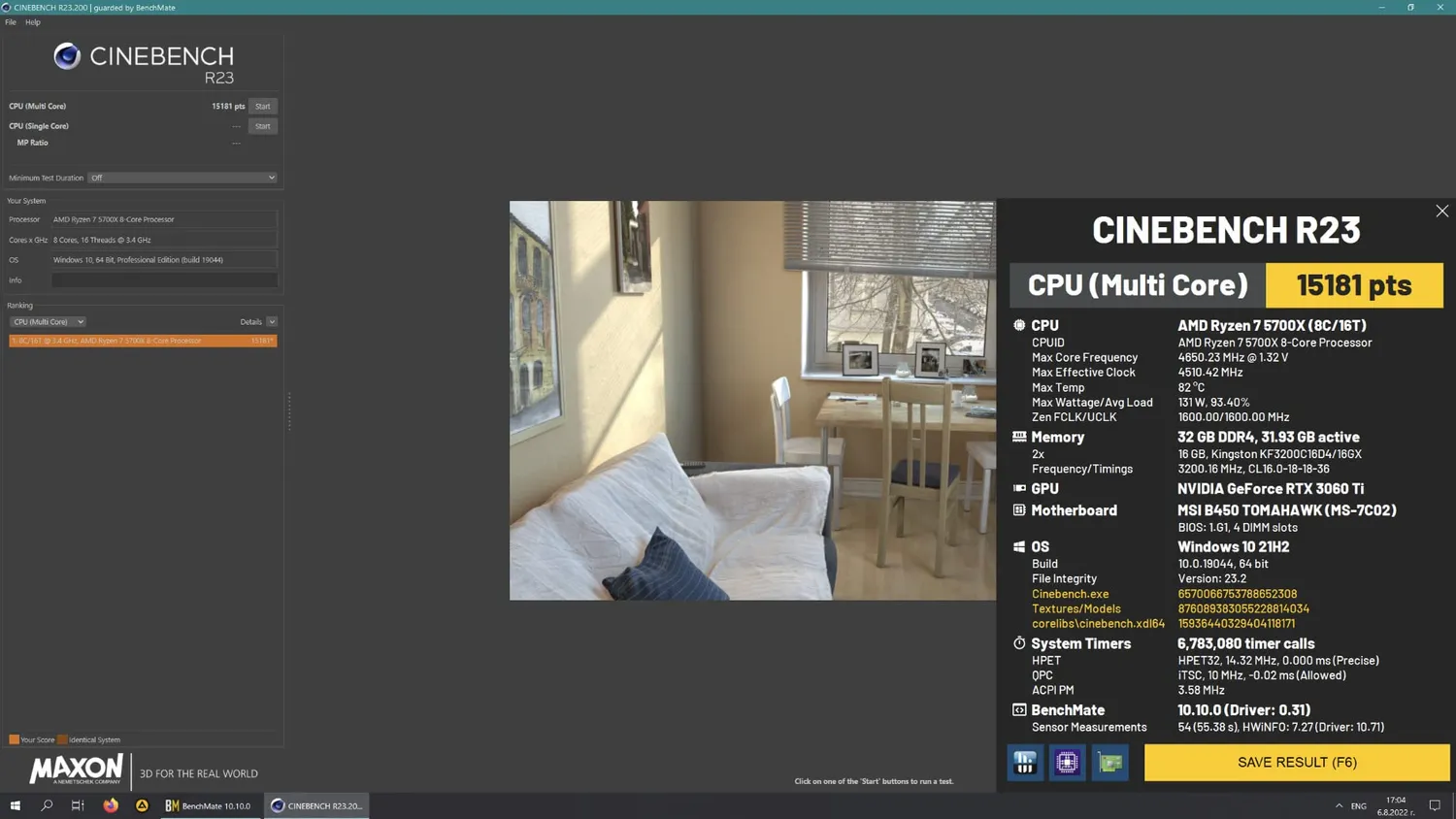The width and height of the screenshot is (1456, 819).
Task: Click the Memory section icon
Action: coord(1019,437)
